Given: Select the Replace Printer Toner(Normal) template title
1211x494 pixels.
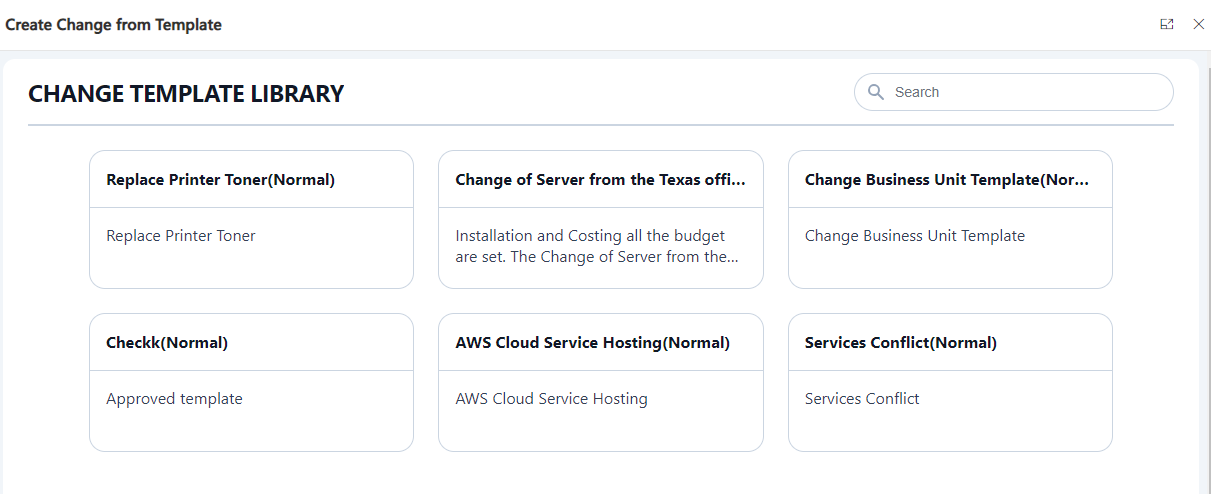Looking at the screenshot, I should click(x=220, y=180).
